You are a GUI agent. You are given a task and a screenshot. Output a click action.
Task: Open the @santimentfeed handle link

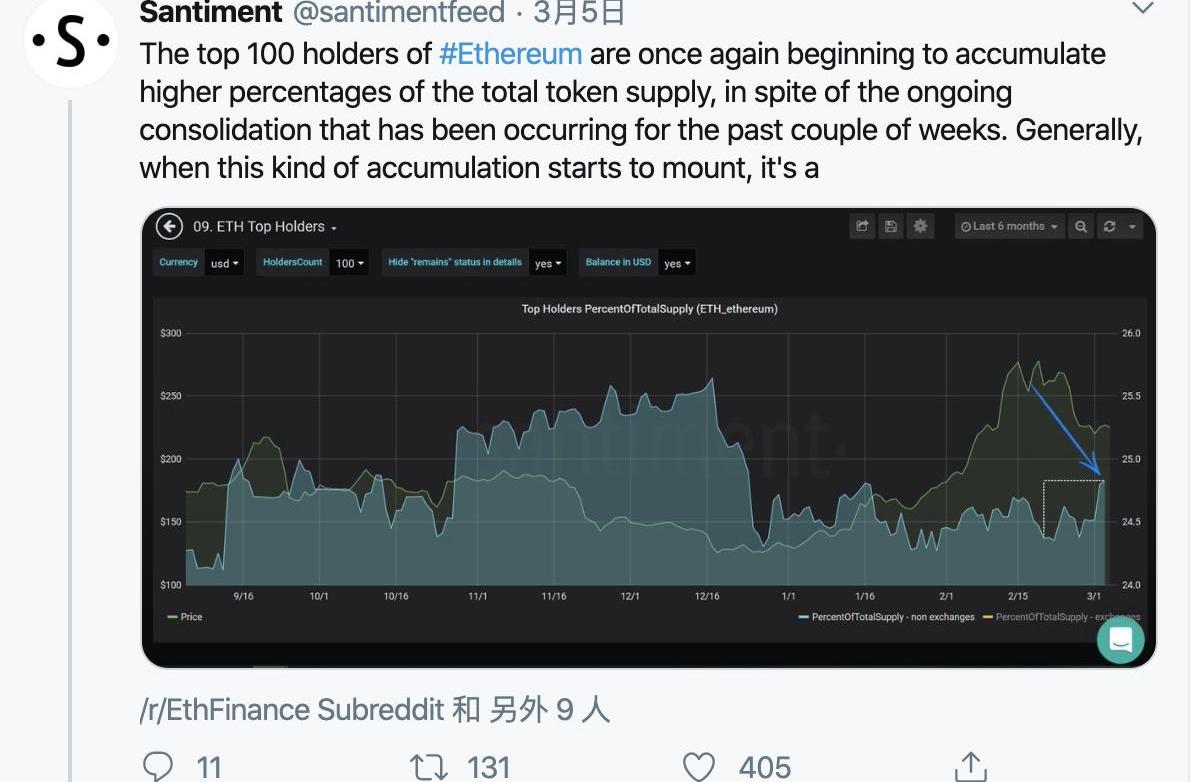click(399, 12)
